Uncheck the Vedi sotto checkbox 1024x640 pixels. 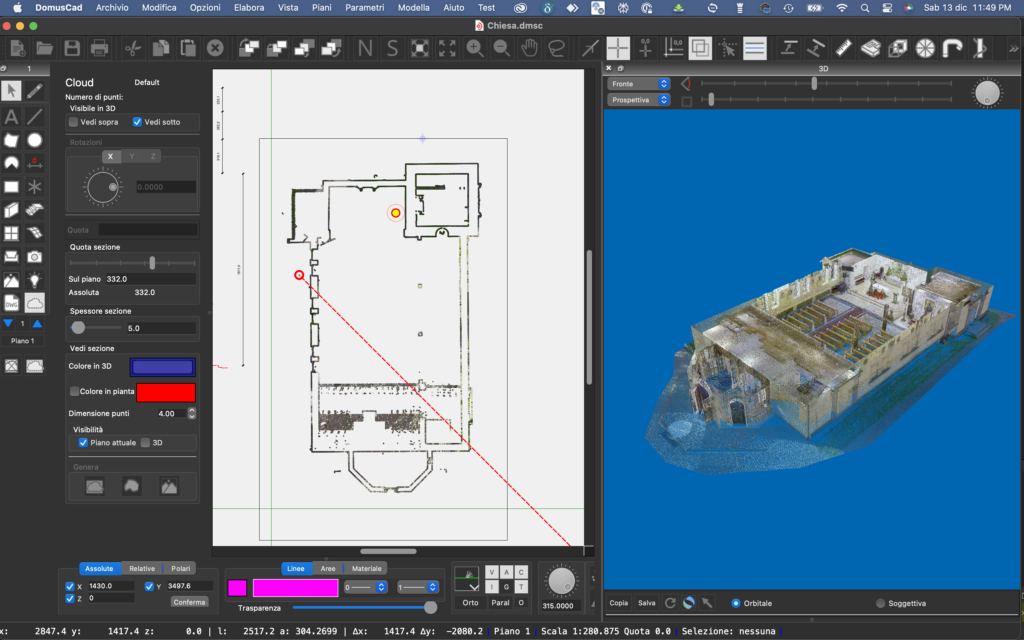tap(138, 122)
